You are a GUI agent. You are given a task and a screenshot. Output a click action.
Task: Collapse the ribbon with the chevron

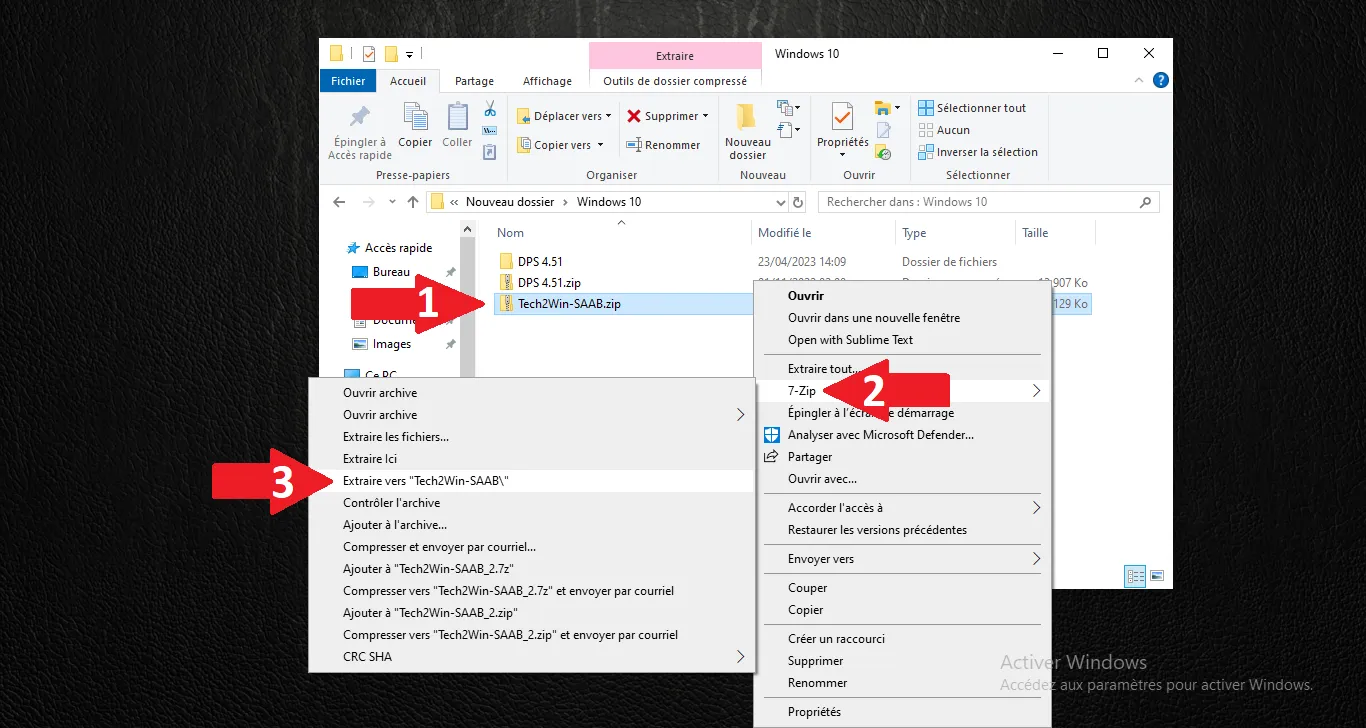[1141, 81]
